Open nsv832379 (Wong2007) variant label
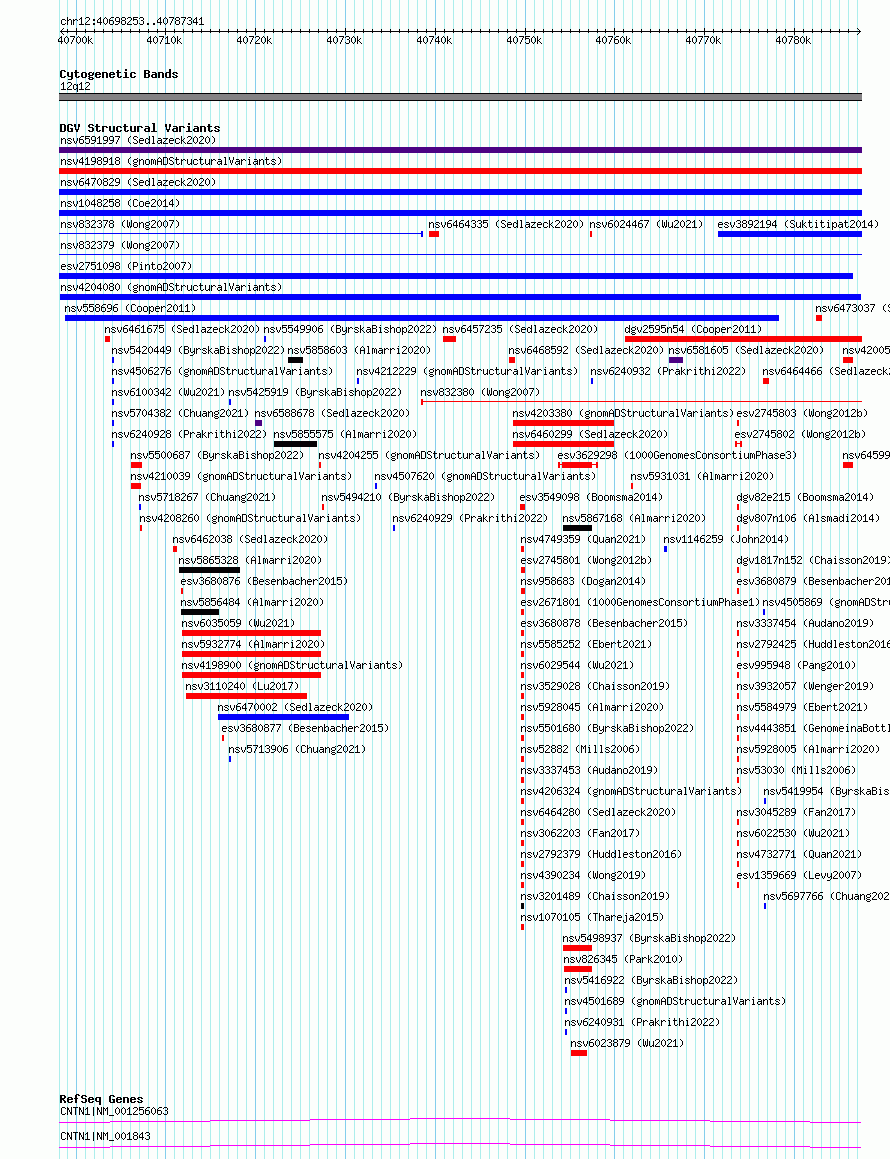 120,245
